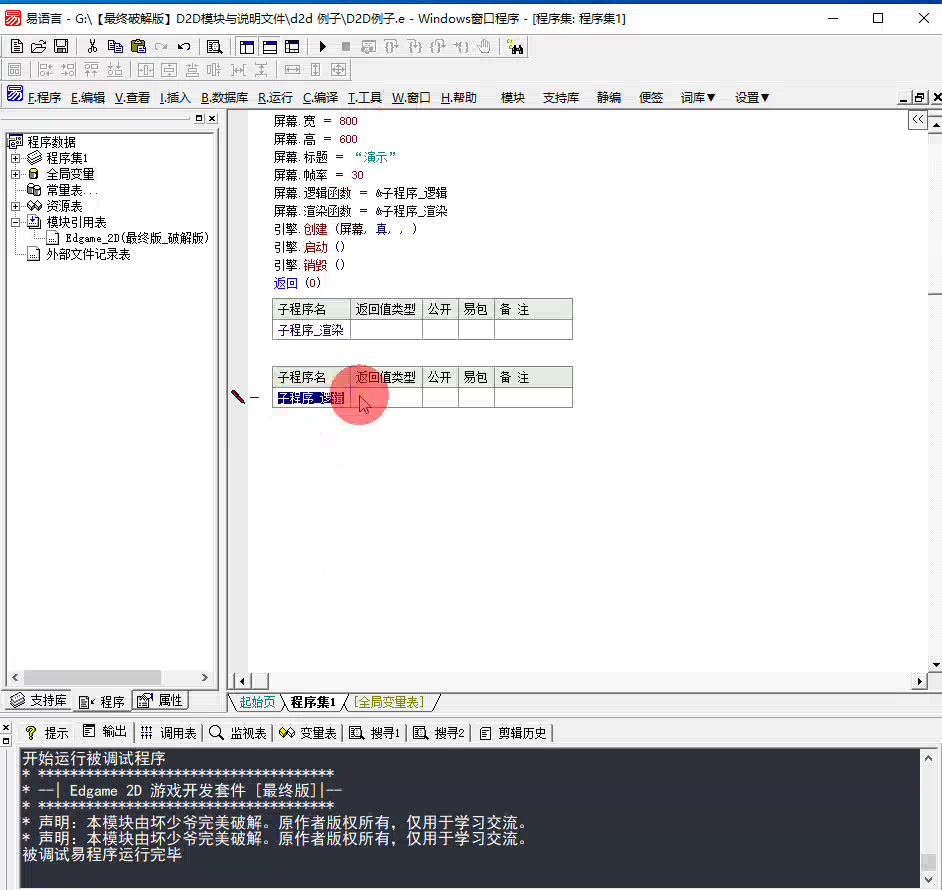942x890 pixels.
Task: Click the Paste icon
Action: [x=139, y=47]
